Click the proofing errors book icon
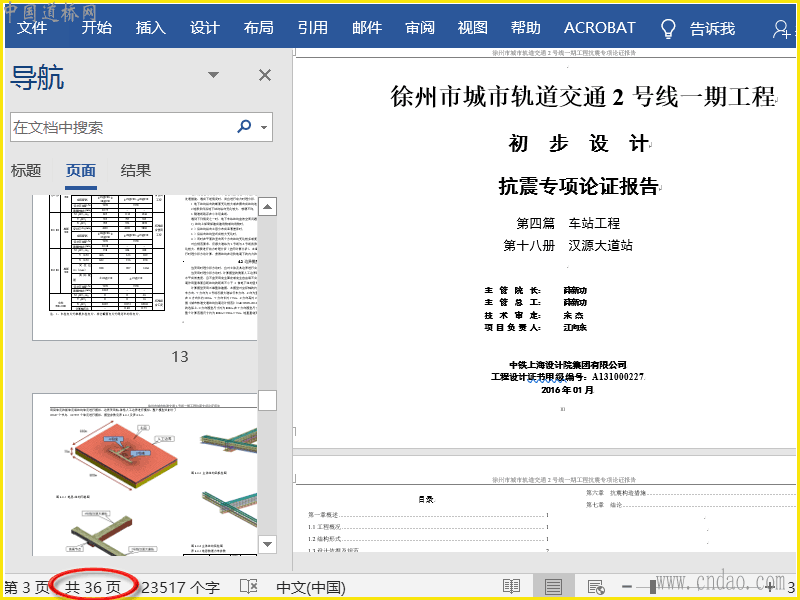The height and width of the screenshot is (600, 800). (x=248, y=587)
